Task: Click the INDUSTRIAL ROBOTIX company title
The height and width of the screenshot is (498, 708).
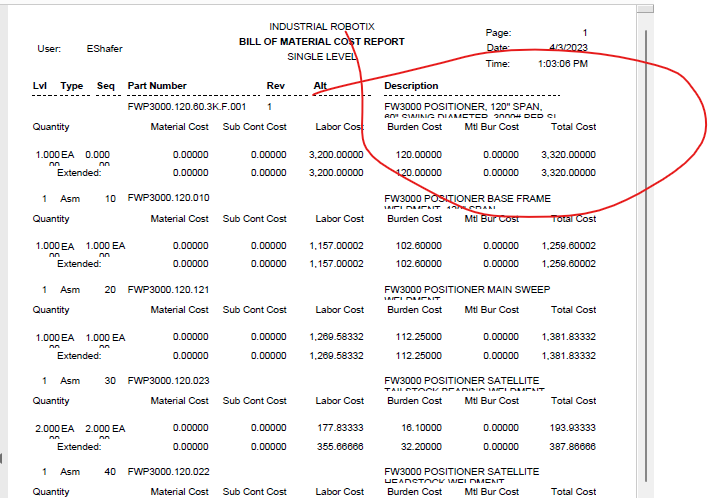Action: [x=322, y=27]
